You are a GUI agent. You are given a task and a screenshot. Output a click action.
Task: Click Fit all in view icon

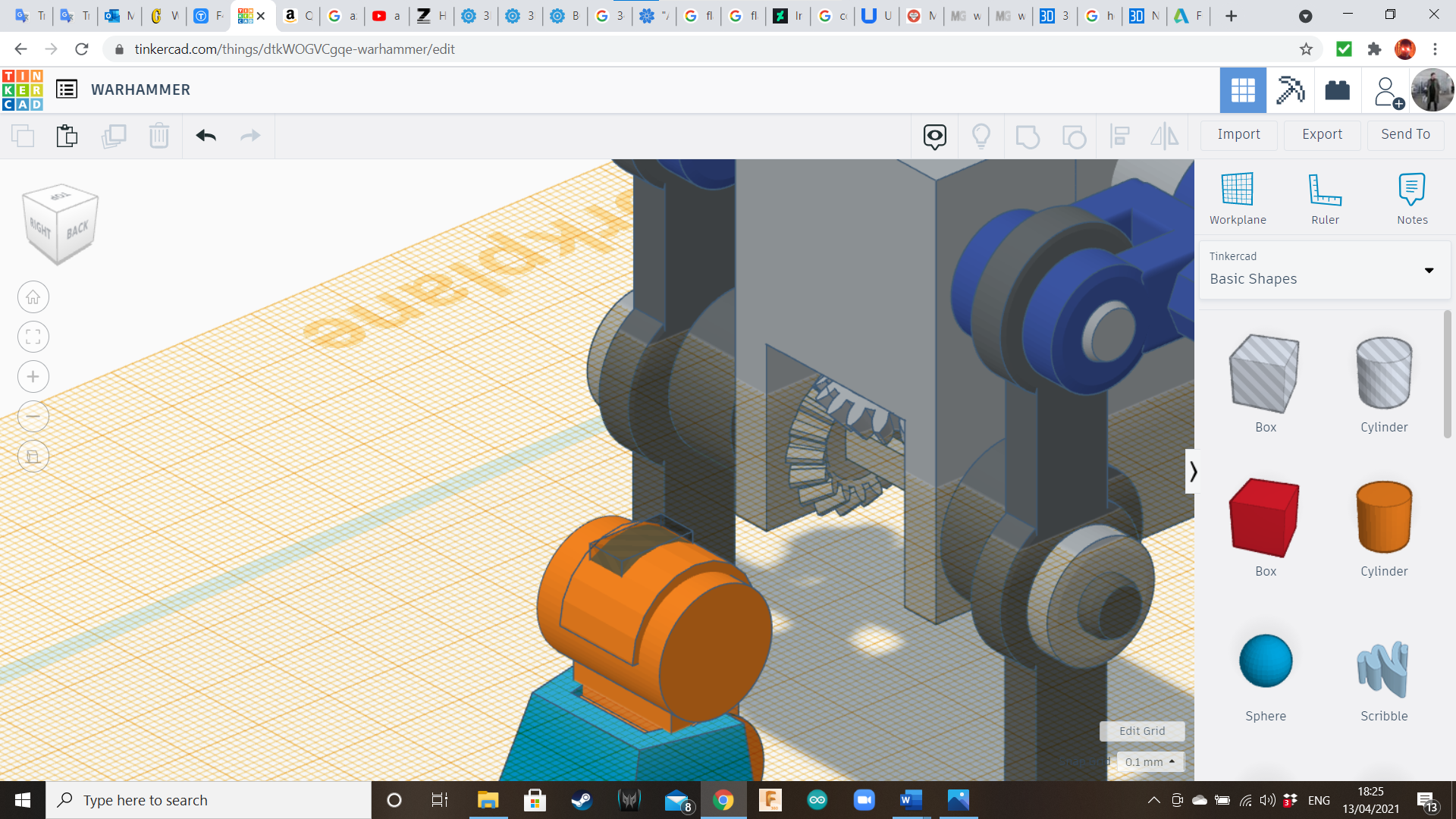[x=33, y=337]
